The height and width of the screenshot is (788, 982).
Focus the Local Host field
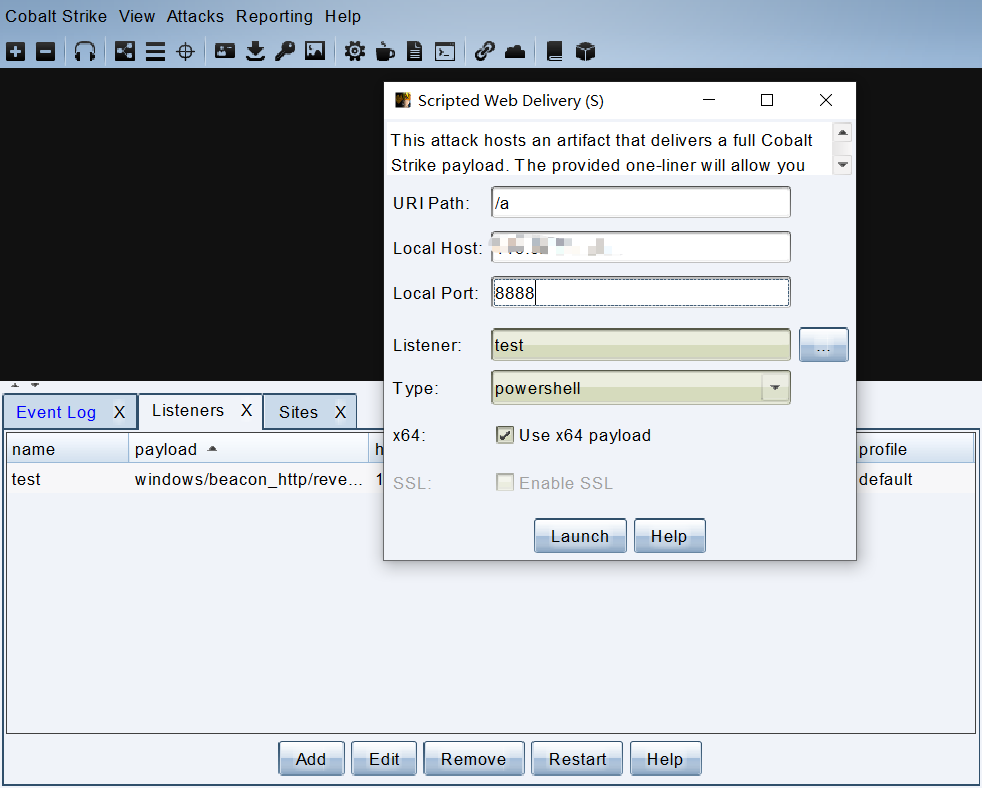[x=641, y=247]
